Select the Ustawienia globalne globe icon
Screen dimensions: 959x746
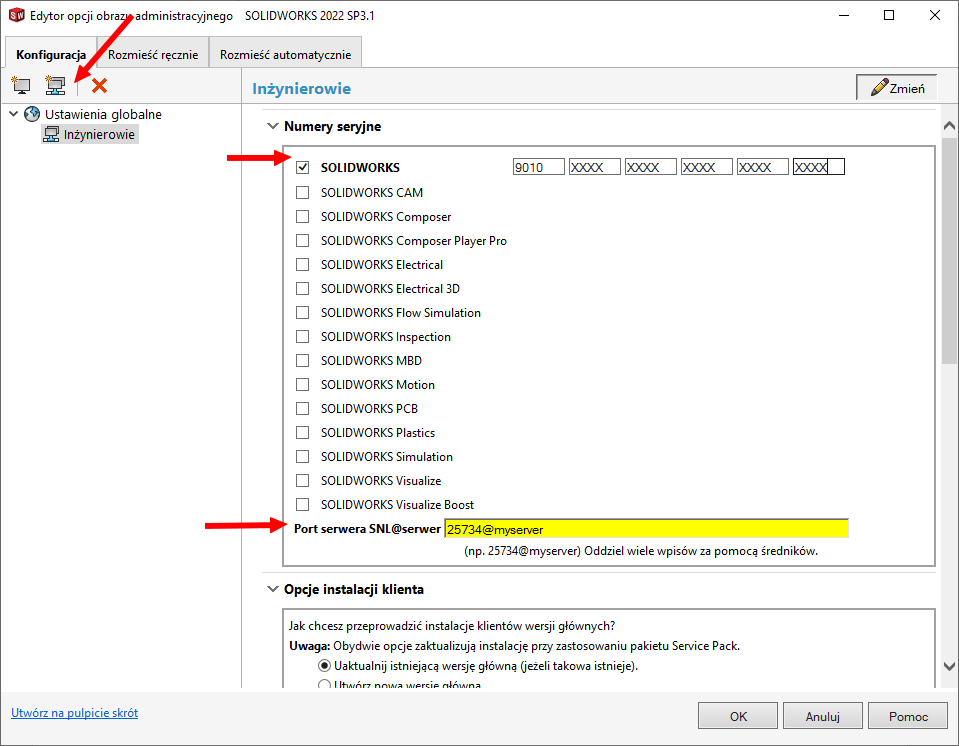(x=32, y=114)
